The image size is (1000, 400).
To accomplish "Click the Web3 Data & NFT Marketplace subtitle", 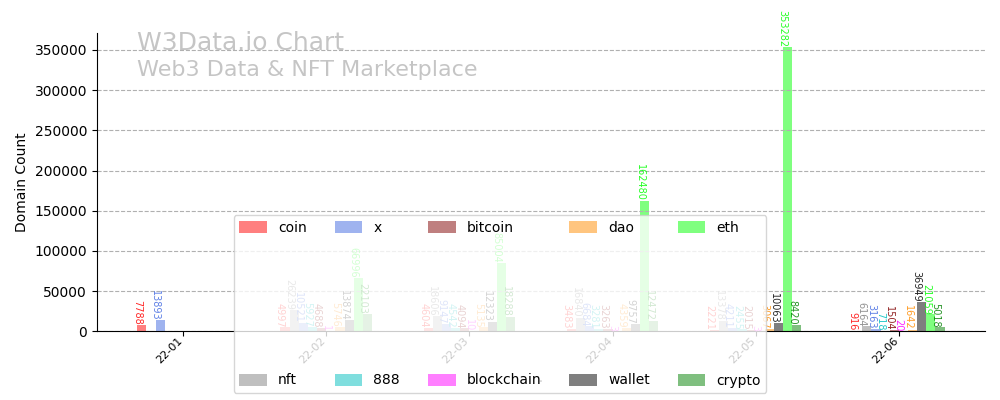I will pos(307,70).
